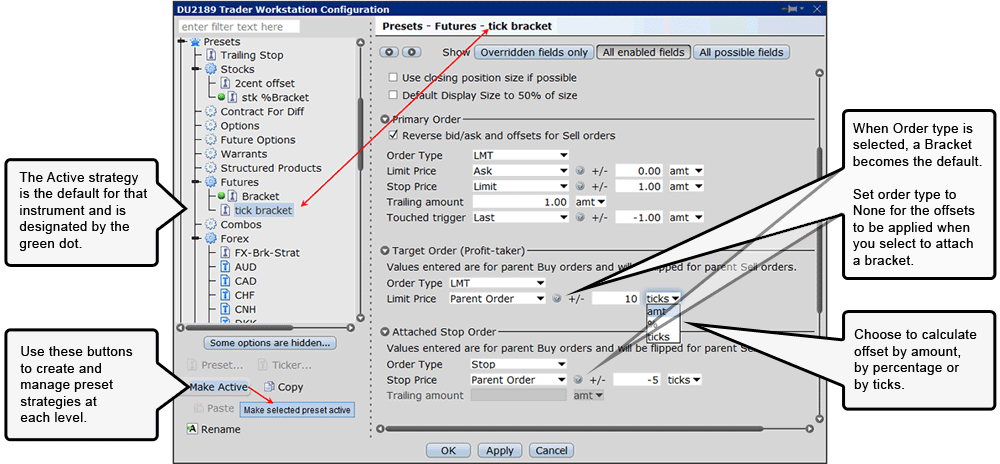Click the Contract For Diff gear icon

[x=210, y=112]
